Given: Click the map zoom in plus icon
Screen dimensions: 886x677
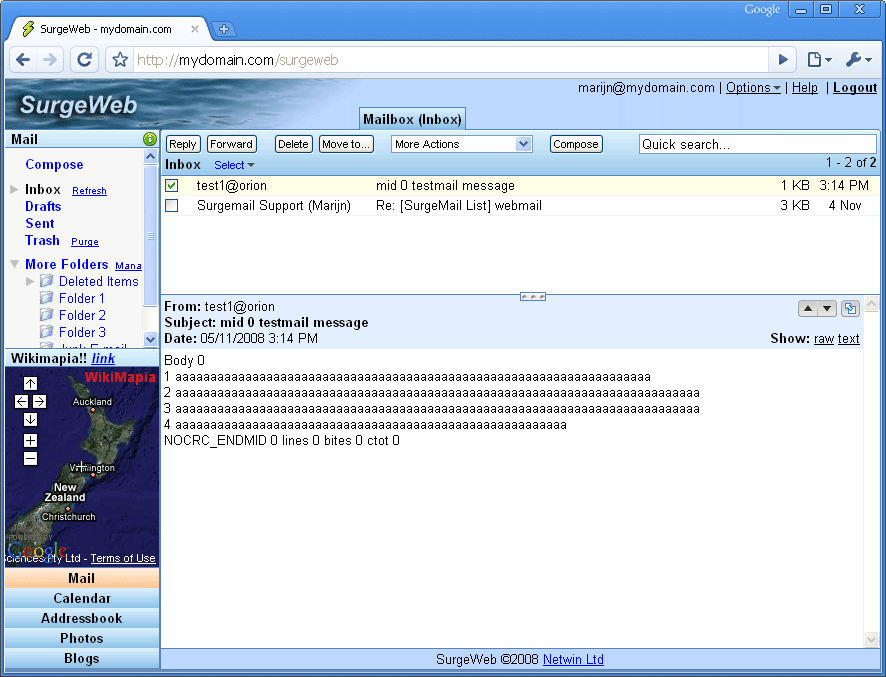Looking at the screenshot, I should point(30,440).
